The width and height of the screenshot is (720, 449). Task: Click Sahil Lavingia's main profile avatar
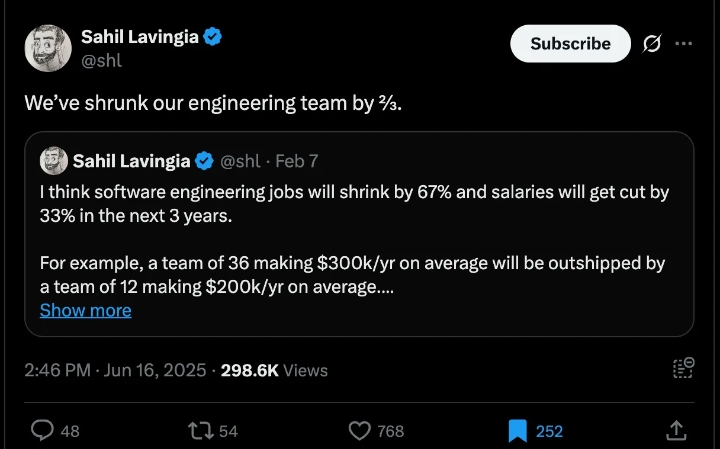click(47, 48)
